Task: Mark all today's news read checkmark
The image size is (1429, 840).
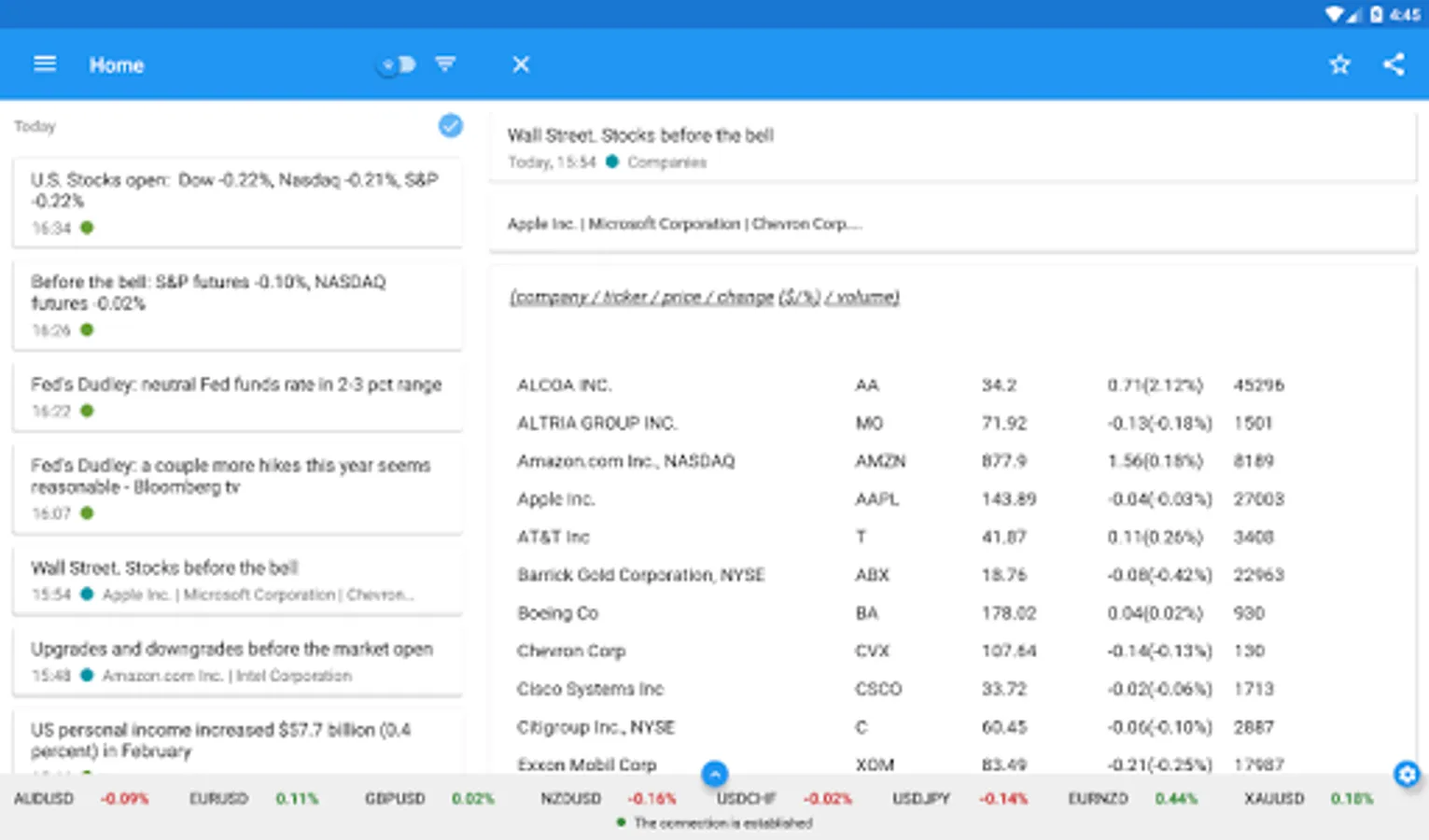Action: pyautogui.click(x=450, y=126)
